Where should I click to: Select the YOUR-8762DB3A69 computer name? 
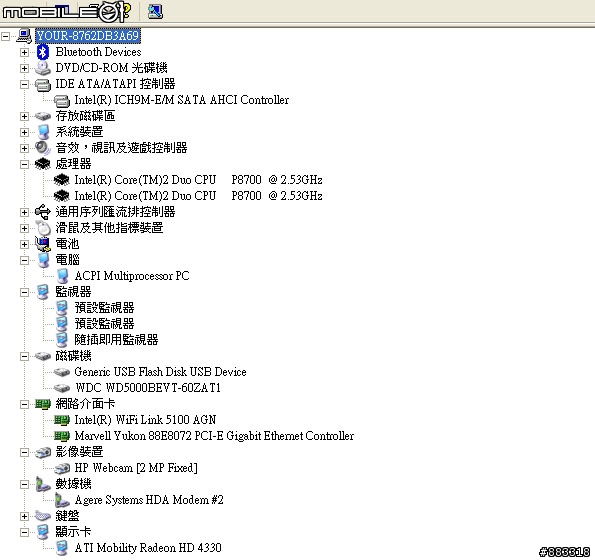point(88,36)
